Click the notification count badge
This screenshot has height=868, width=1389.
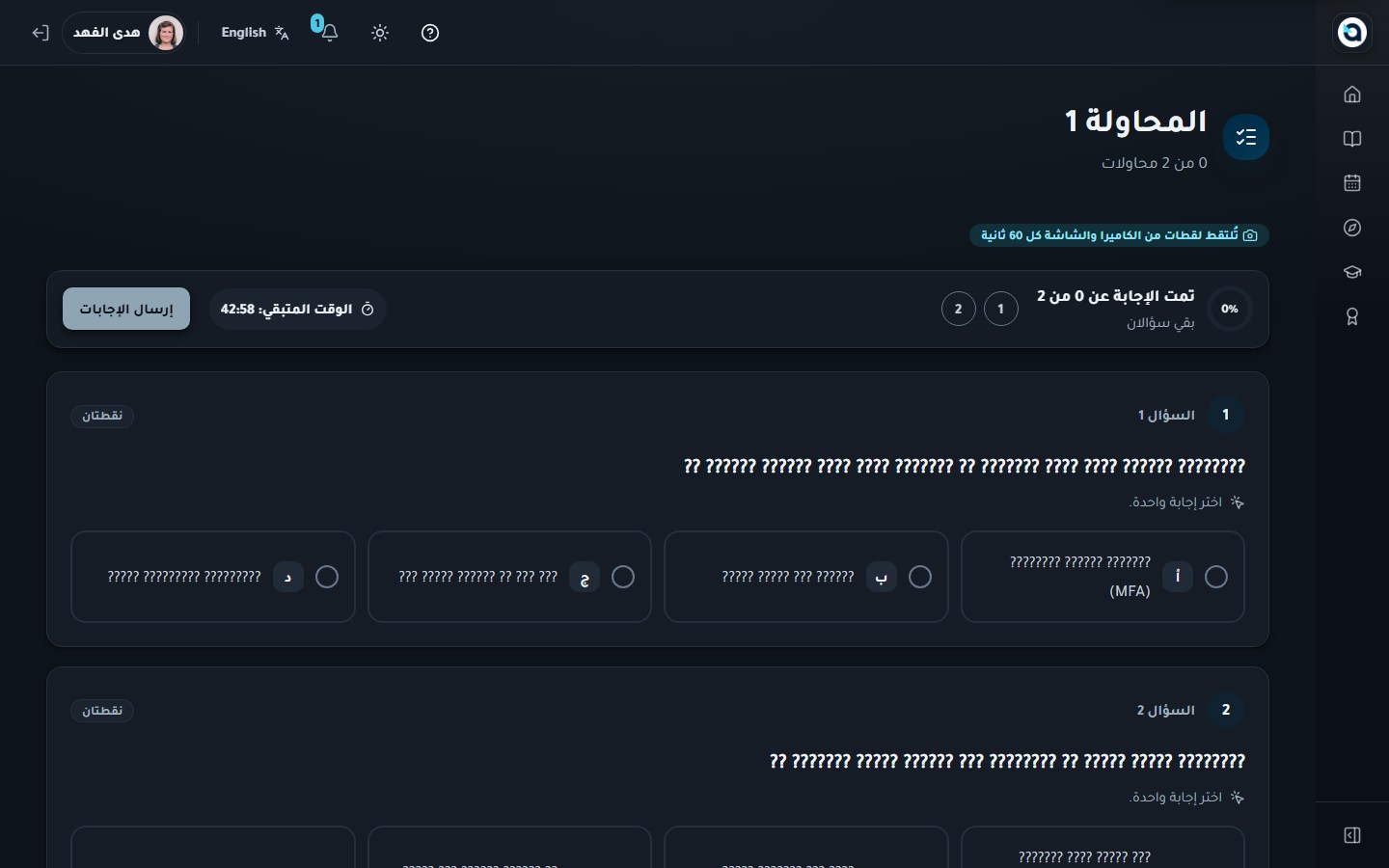[x=316, y=23]
